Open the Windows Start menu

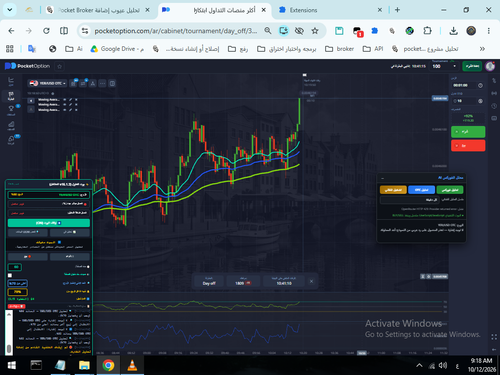tap(12, 365)
